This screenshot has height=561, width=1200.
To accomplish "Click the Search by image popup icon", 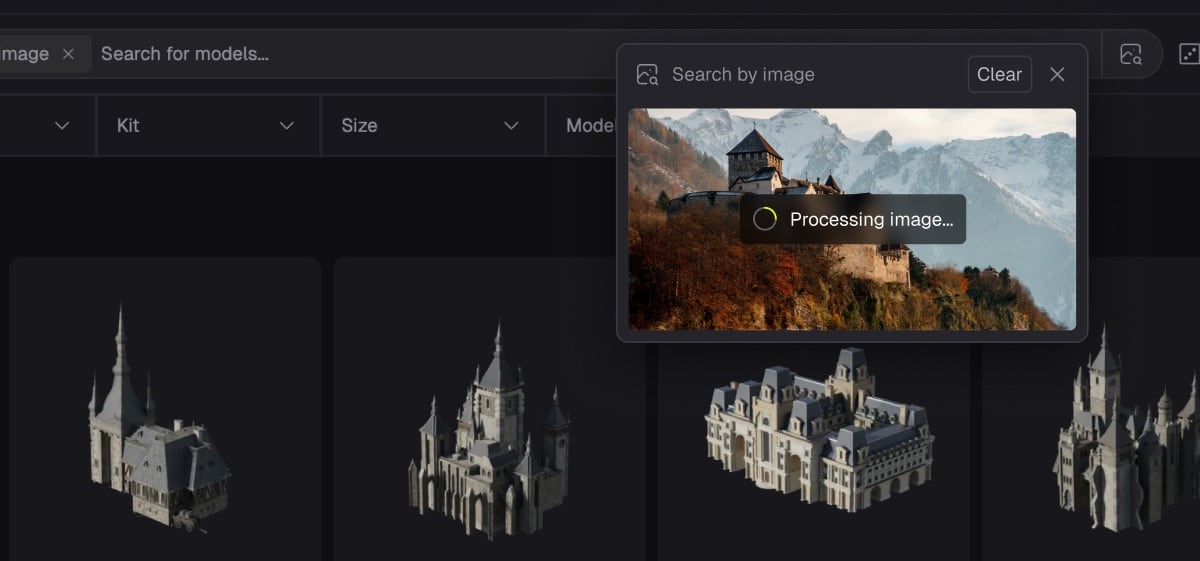I will (x=647, y=75).
